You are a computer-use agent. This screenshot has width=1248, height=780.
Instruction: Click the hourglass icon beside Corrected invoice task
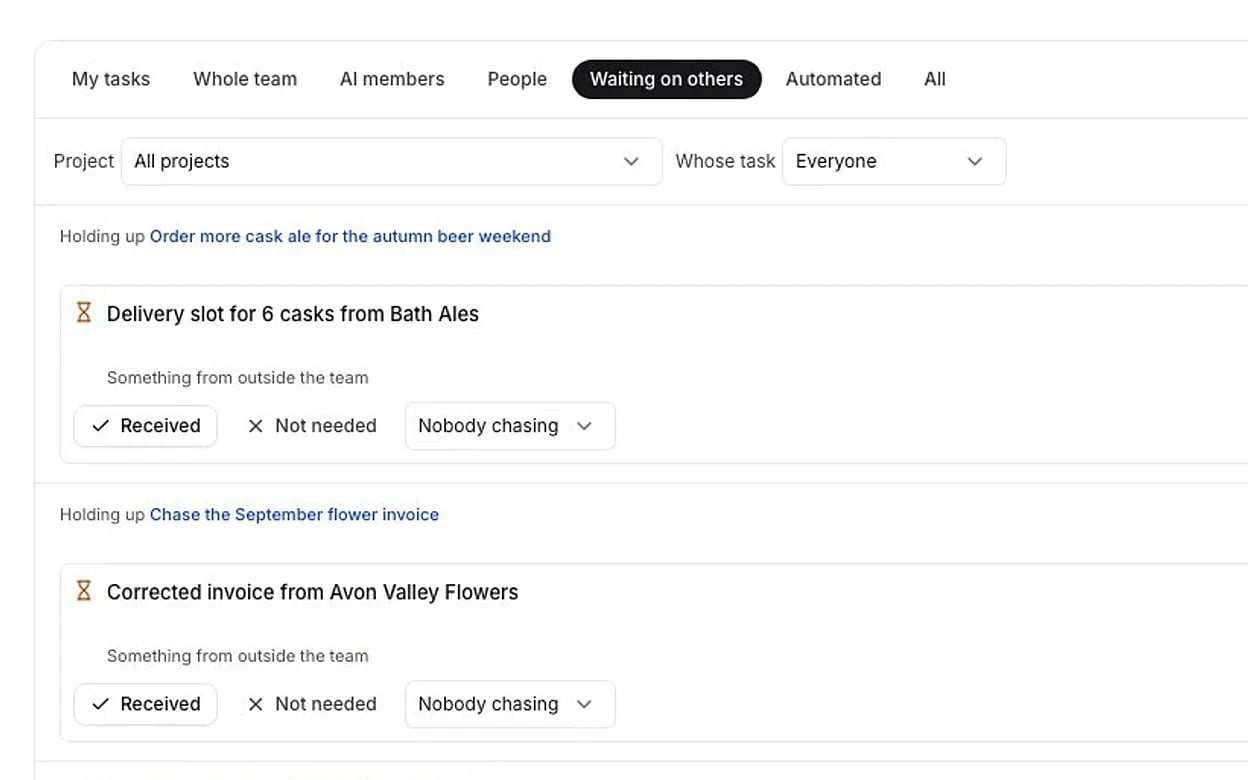pos(84,591)
